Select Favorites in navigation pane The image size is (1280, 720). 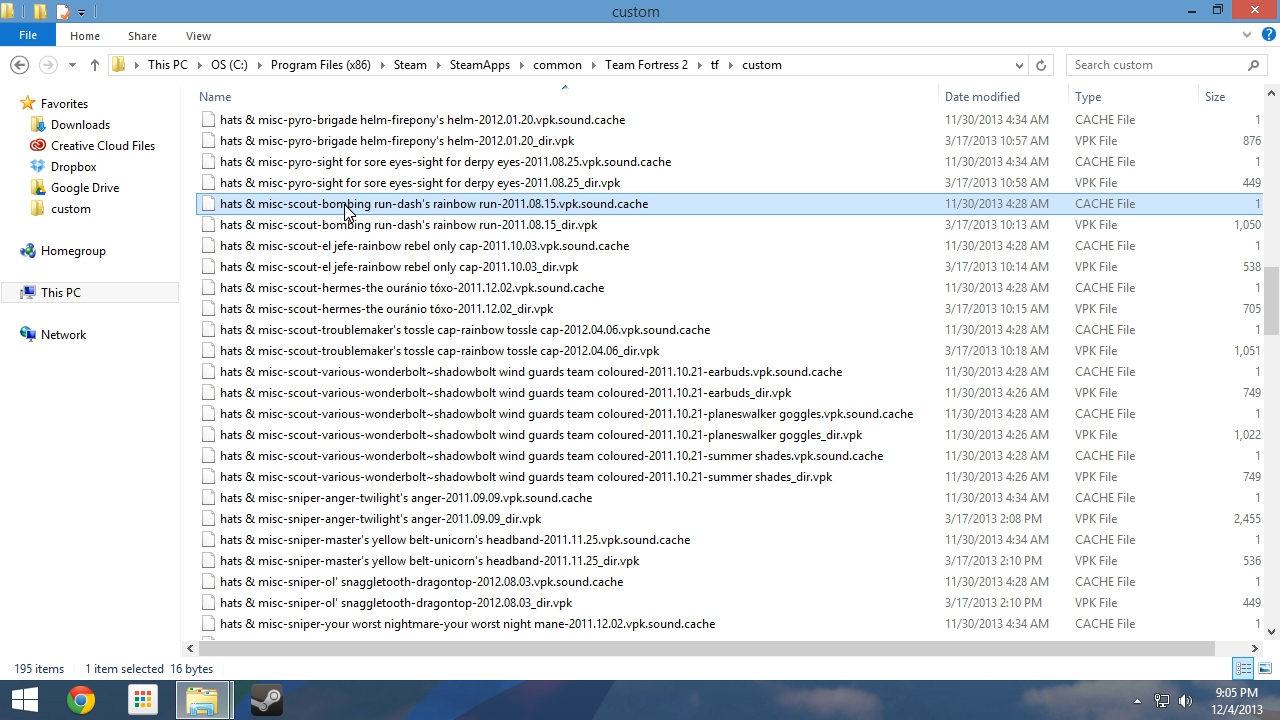(64, 104)
